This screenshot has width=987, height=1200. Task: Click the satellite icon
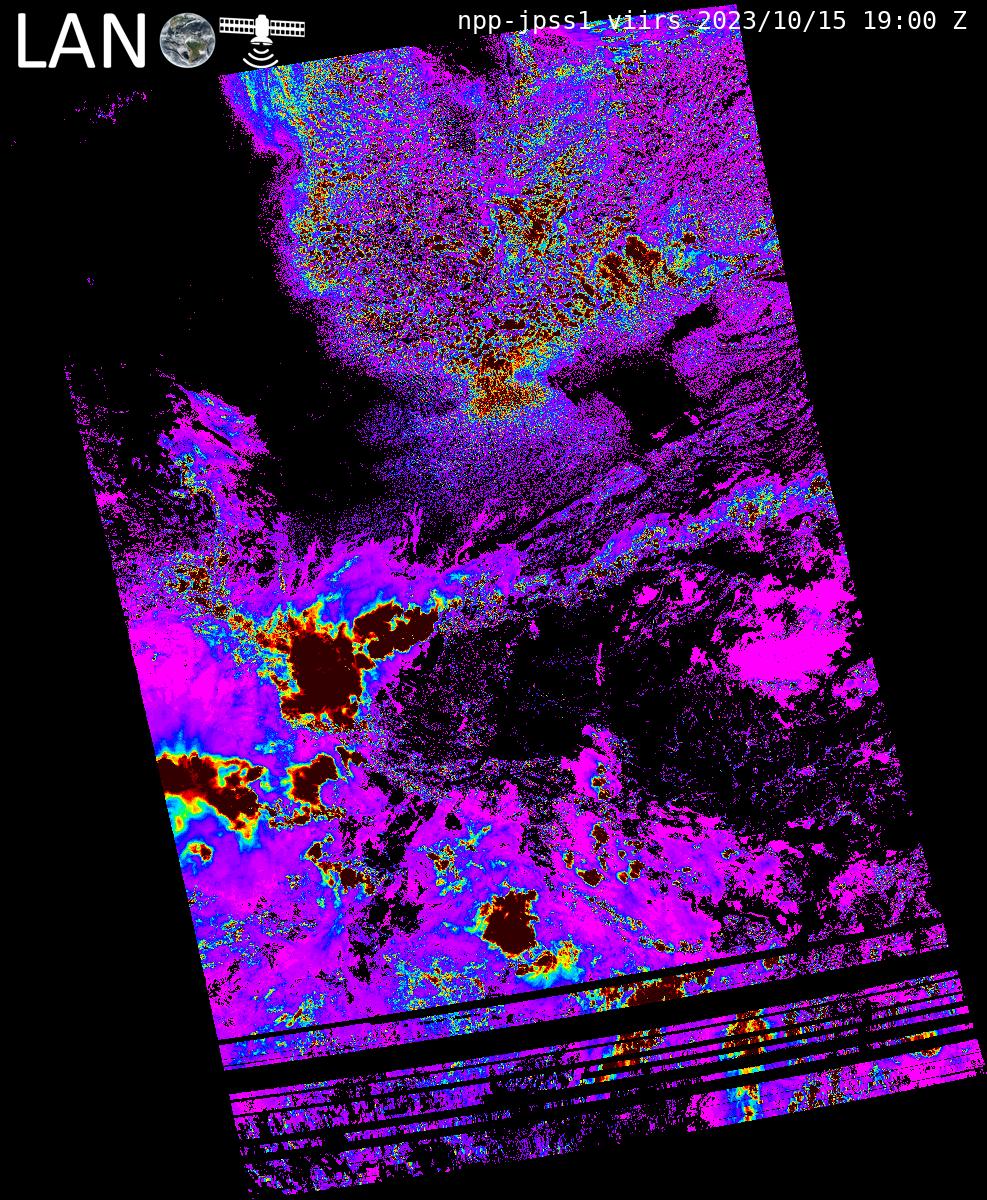point(262,41)
